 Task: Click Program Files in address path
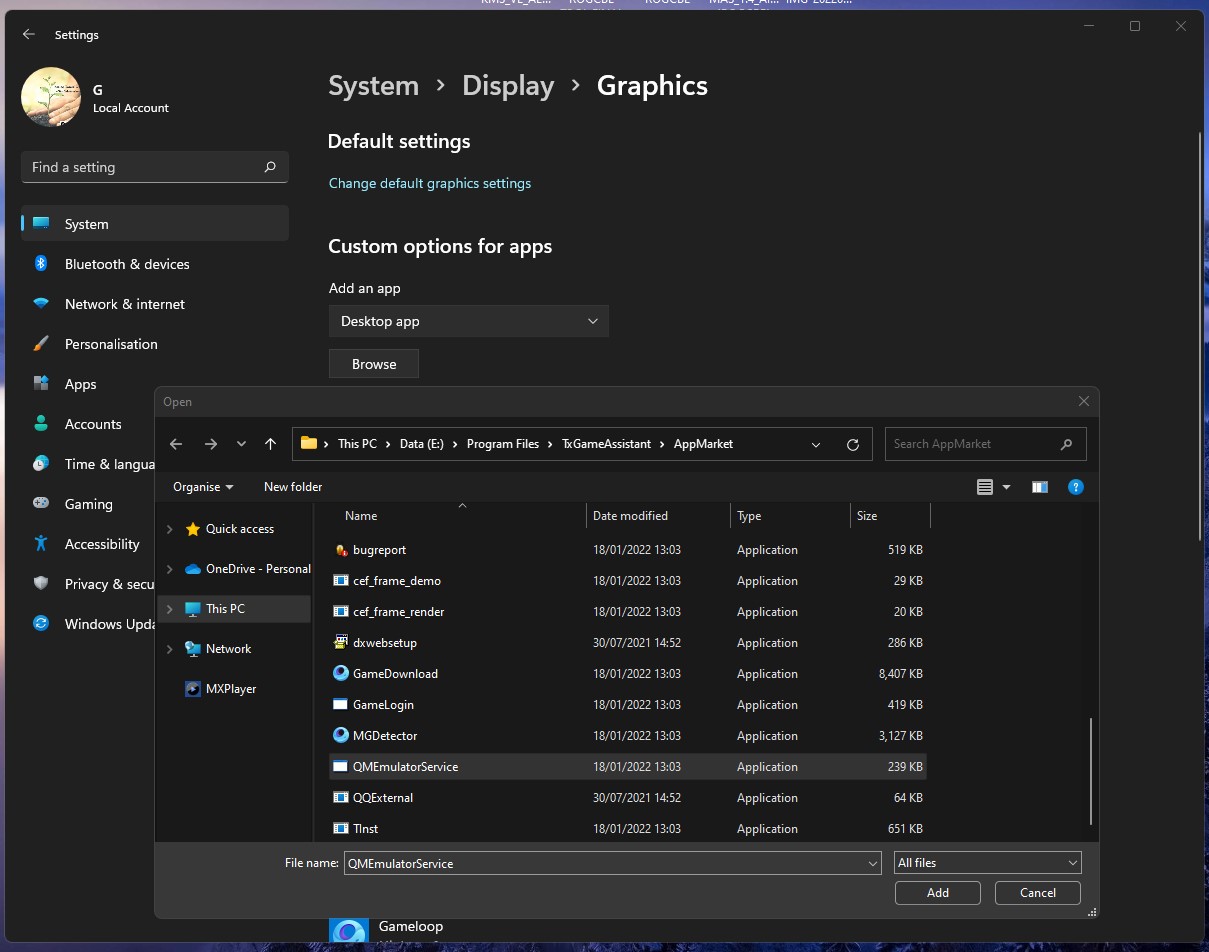click(503, 444)
